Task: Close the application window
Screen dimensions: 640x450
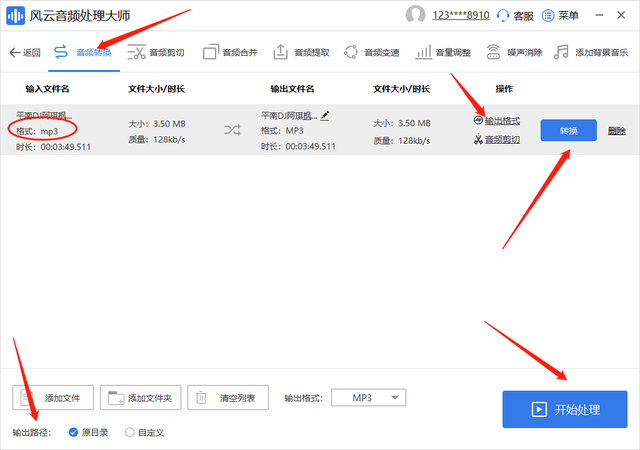Action: pyautogui.click(x=621, y=15)
